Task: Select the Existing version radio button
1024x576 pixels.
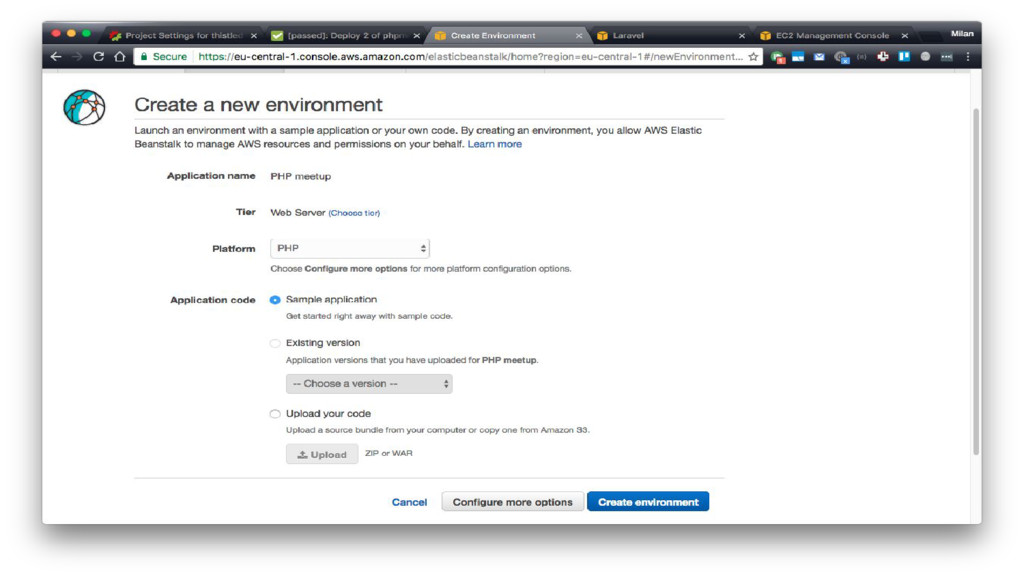Action: [275, 343]
